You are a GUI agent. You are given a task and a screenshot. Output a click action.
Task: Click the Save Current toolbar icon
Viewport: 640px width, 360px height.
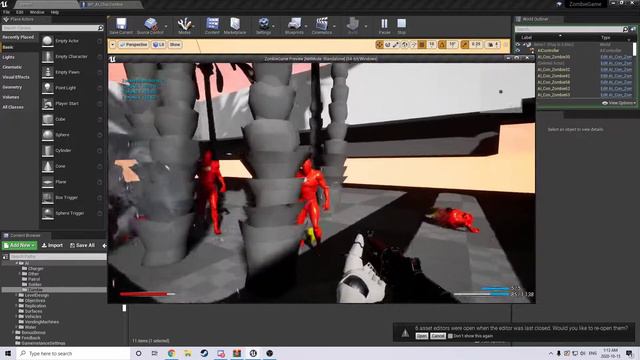pyautogui.click(x=121, y=25)
